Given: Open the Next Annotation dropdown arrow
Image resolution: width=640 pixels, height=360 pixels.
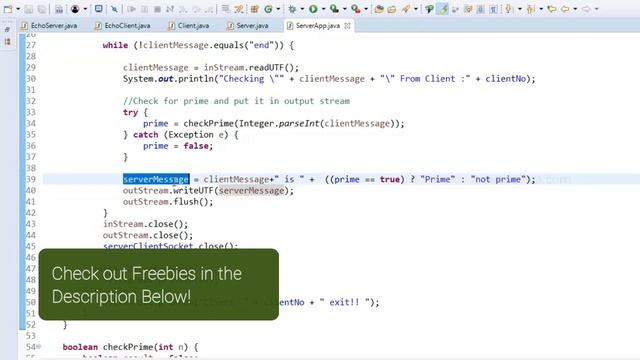Looking at the screenshot, I should pyautogui.click(x=520, y=9).
